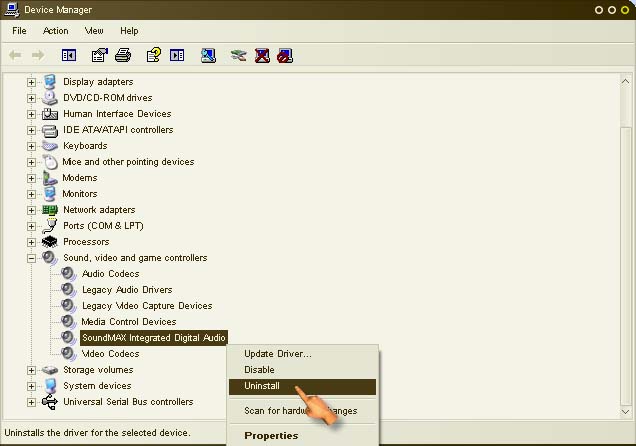The width and height of the screenshot is (636, 446).
Task: Select Update Driver... in context menu
Action: coord(278,354)
